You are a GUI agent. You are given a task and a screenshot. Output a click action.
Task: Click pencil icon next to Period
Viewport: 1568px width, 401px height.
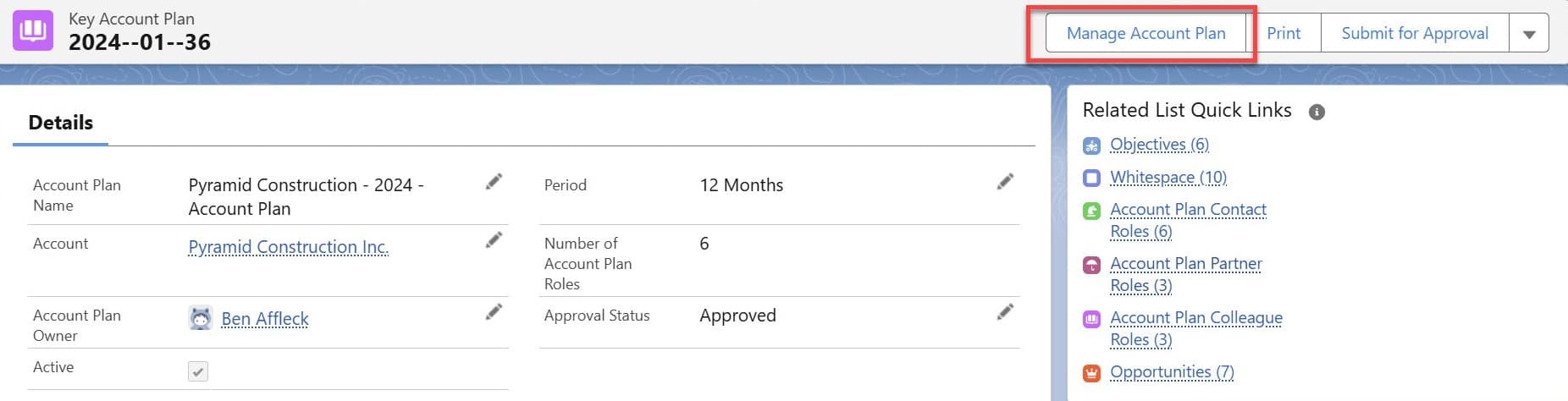click(1005, 182)
